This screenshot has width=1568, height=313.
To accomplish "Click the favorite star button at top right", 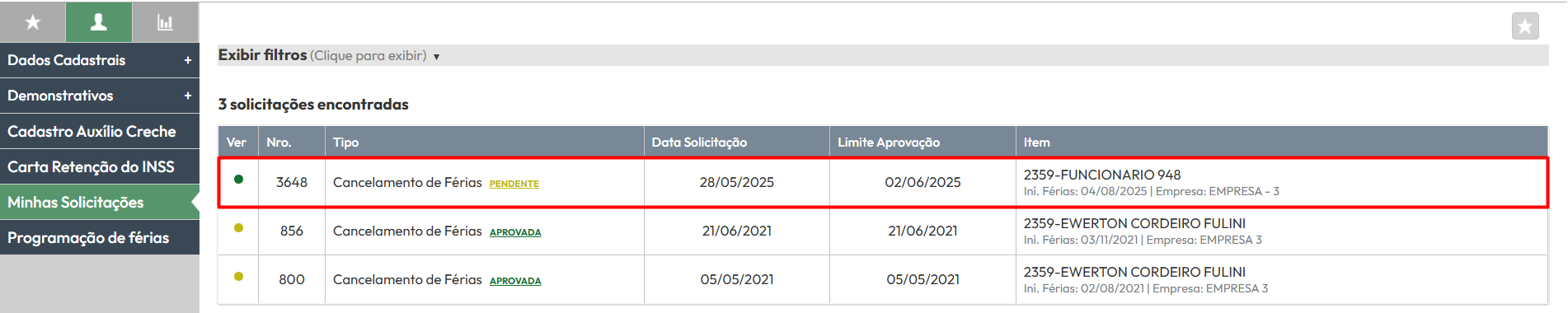I will tap(1525, 26).
